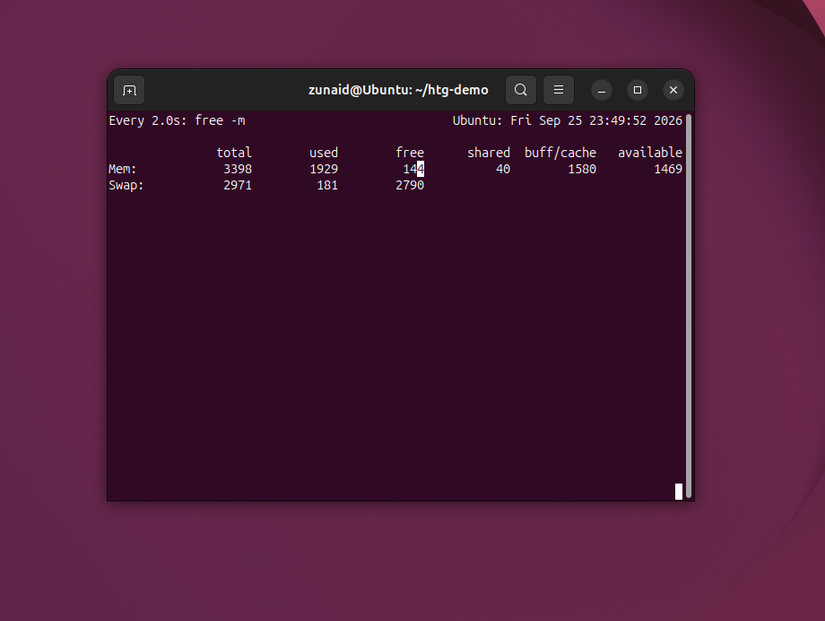Click the available value 1469
This screenshot has width=825, height=621.
[668, 169]
